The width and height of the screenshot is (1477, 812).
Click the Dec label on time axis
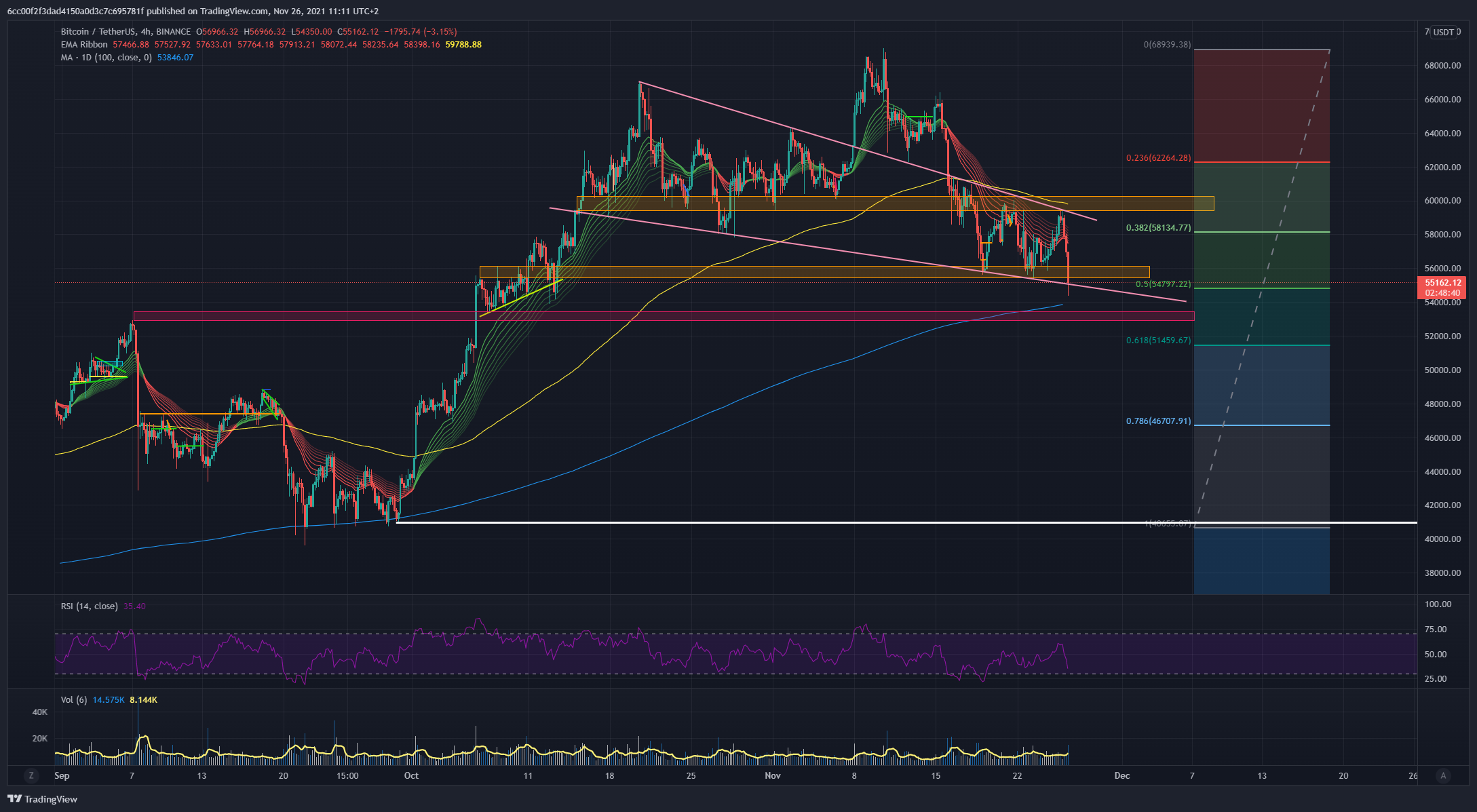(x=1122, y=776)
